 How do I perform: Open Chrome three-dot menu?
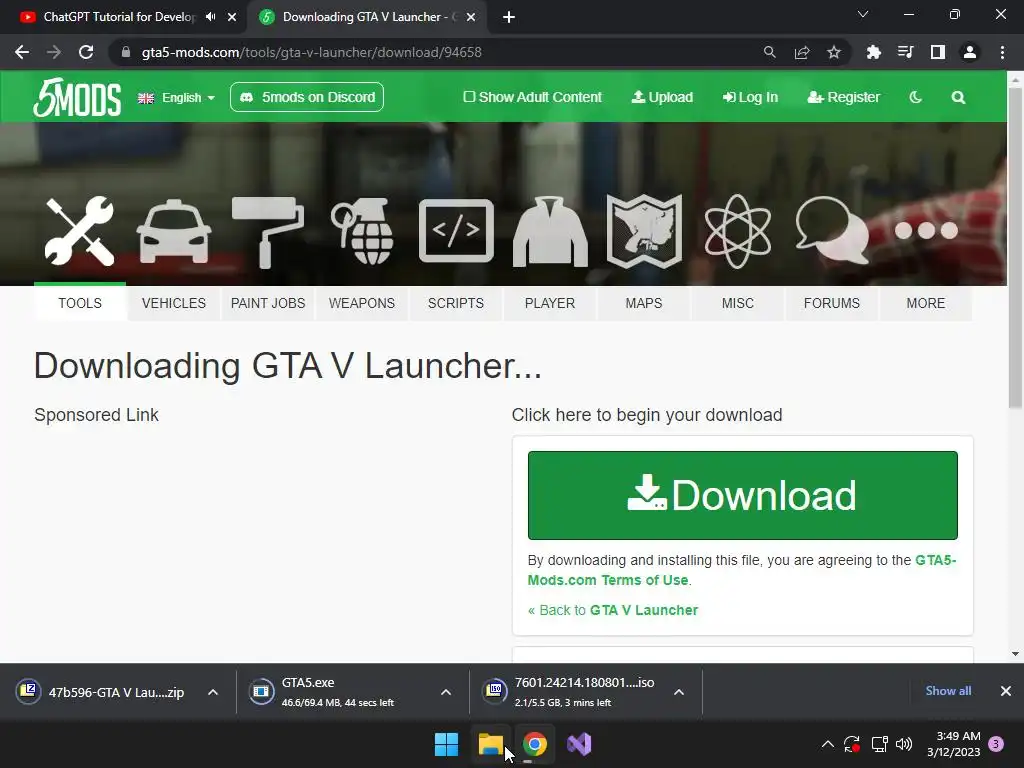click(1002, 52)
